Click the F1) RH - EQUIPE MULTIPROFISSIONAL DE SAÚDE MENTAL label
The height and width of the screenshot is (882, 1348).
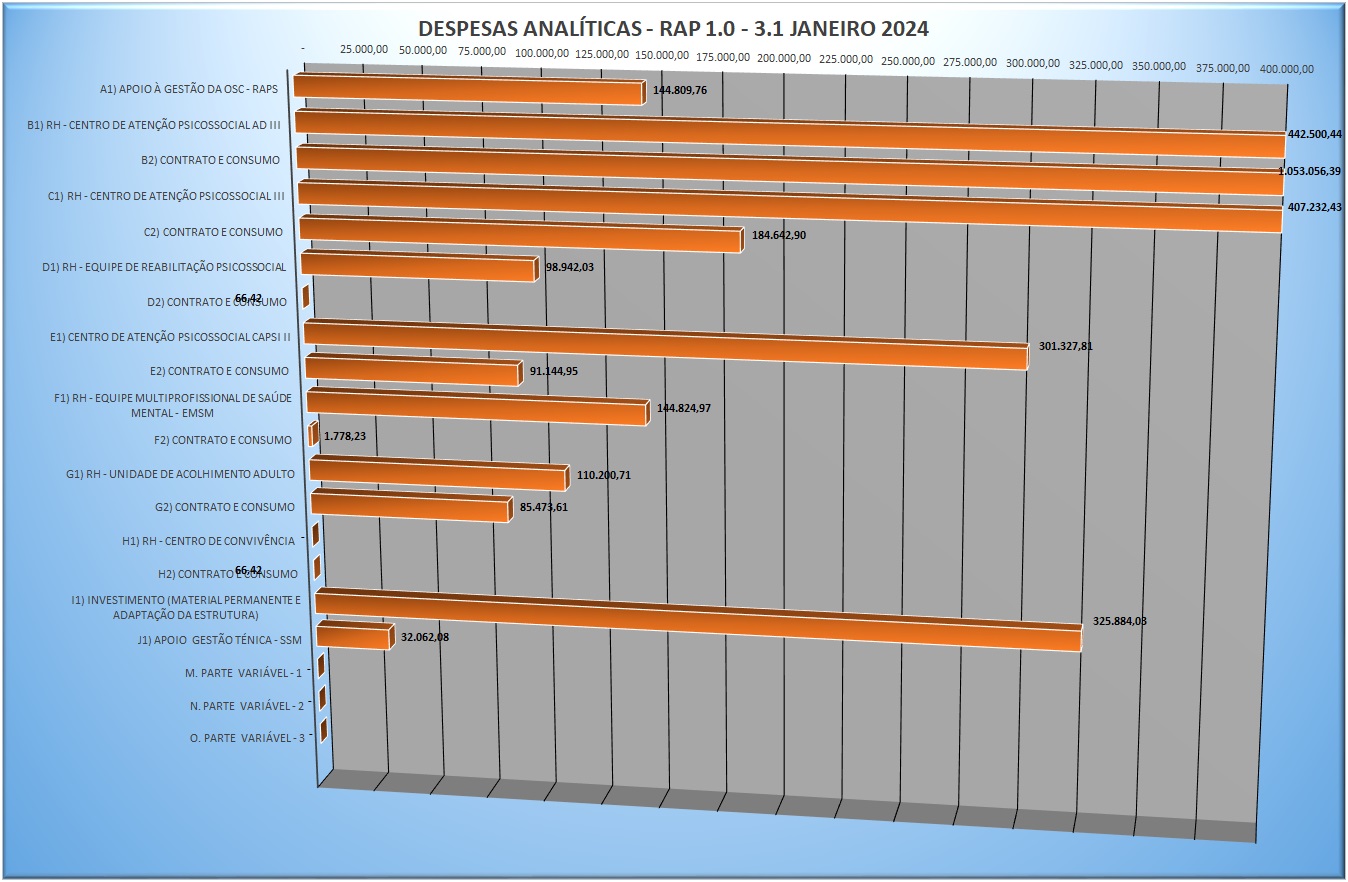click(173, 405)
